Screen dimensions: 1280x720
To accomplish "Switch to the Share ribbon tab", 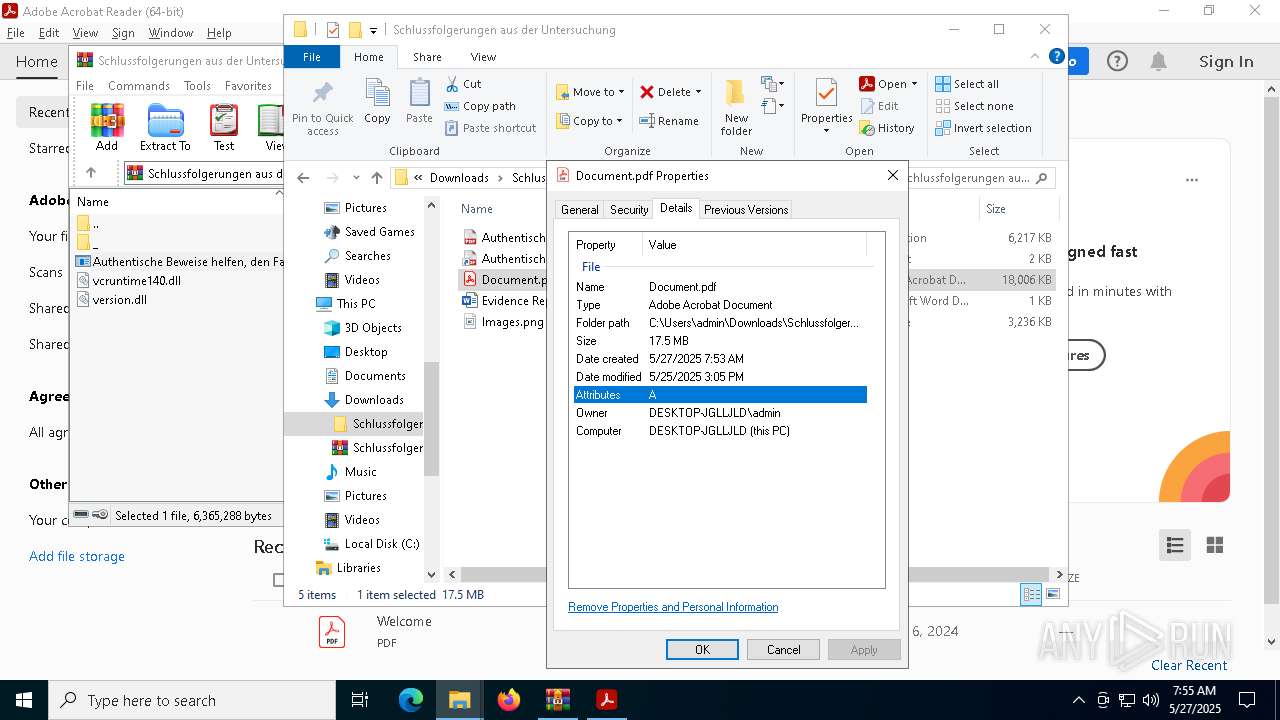I will (427, 57).
